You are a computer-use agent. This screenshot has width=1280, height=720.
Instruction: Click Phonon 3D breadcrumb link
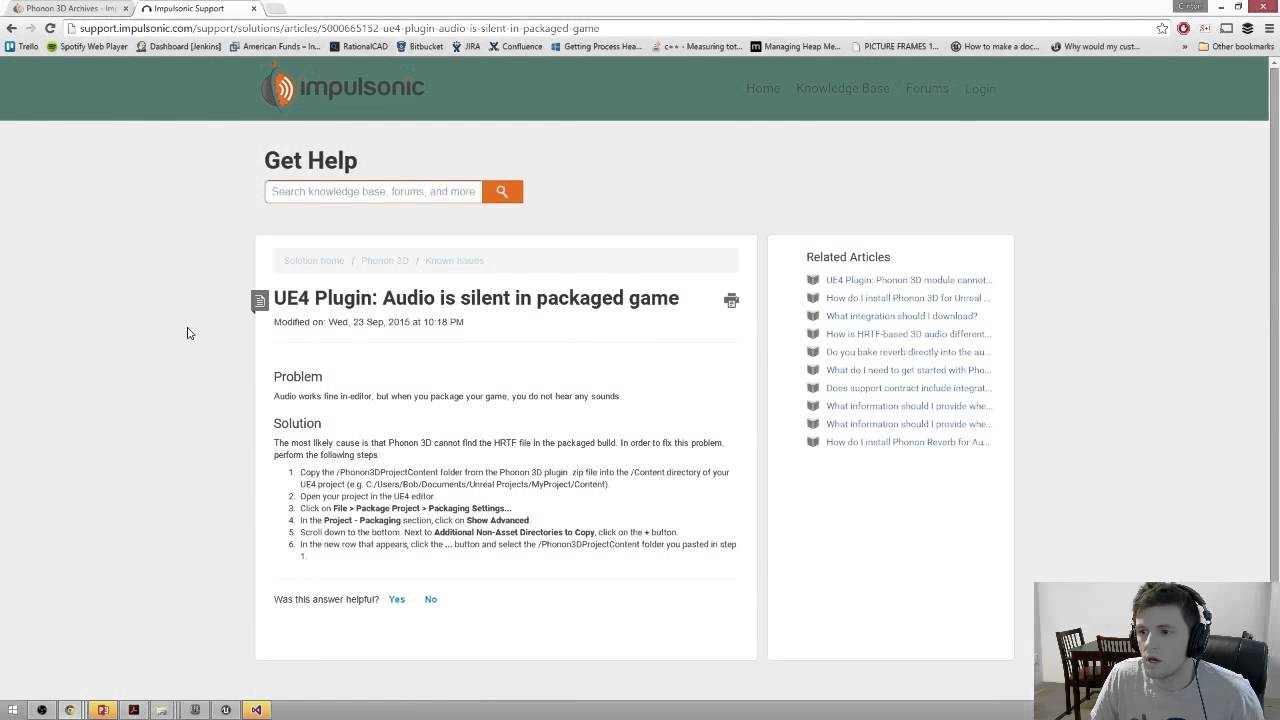point(385,261)
